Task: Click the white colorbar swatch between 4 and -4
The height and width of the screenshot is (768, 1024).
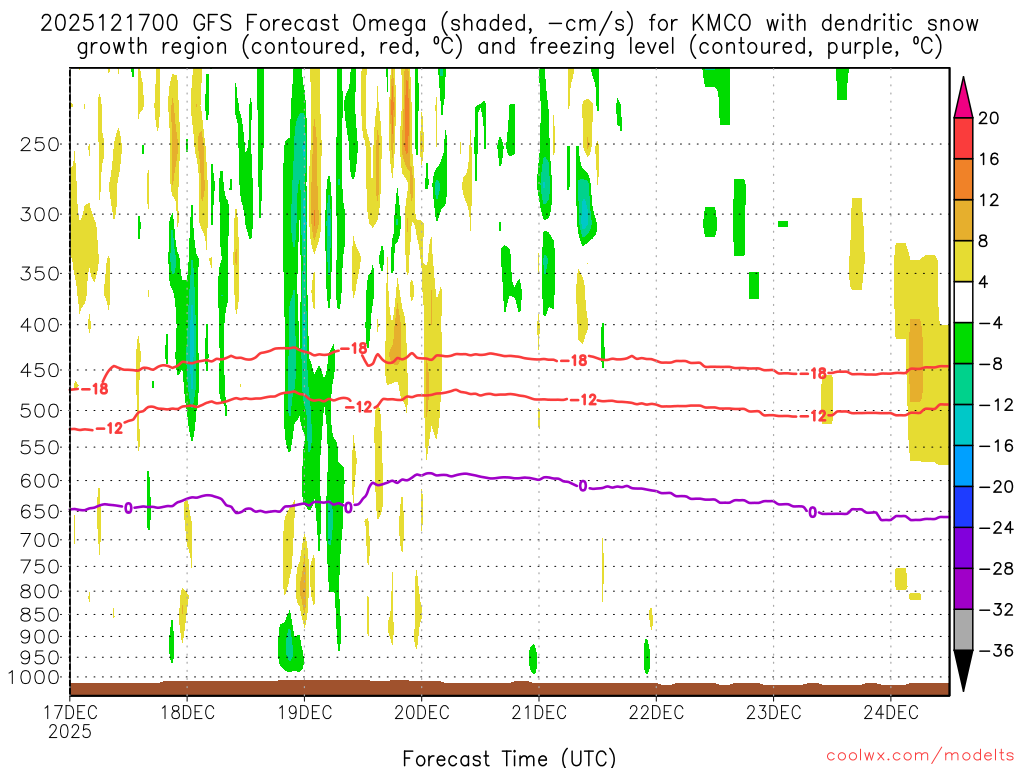Action: click(963, 302)
